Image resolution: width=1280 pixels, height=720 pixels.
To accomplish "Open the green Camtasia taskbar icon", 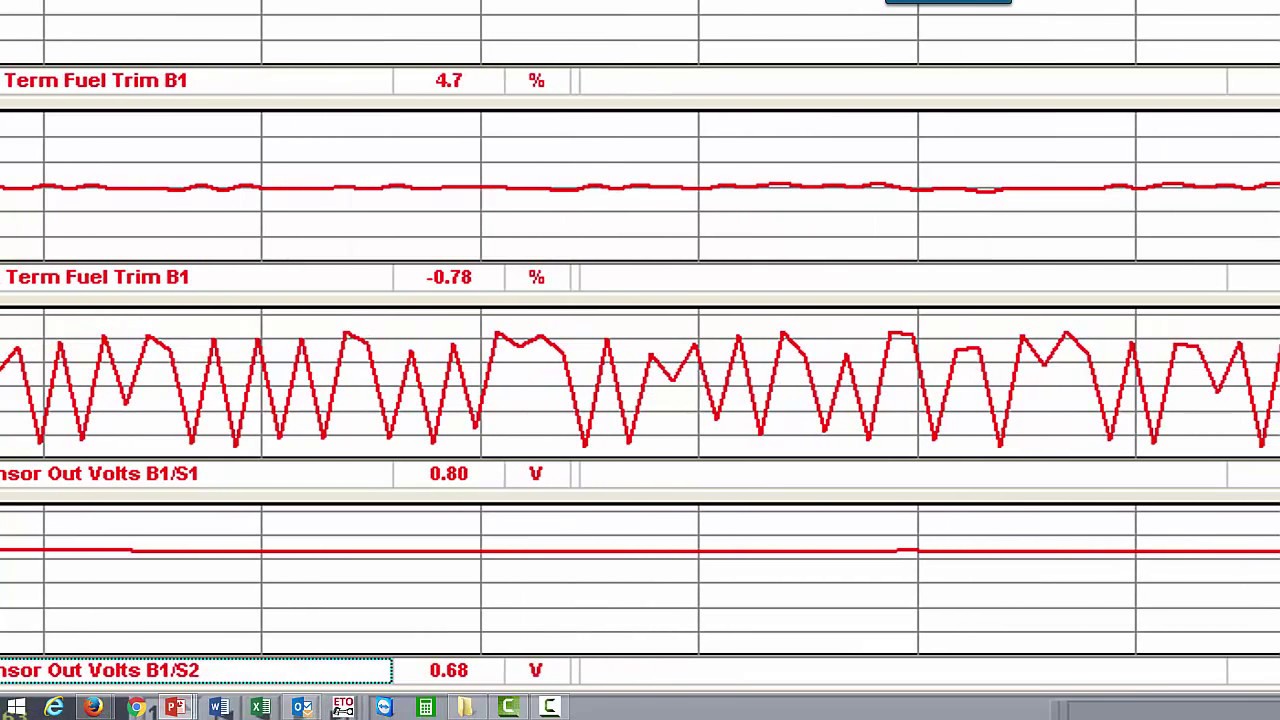I will [508, 708].
